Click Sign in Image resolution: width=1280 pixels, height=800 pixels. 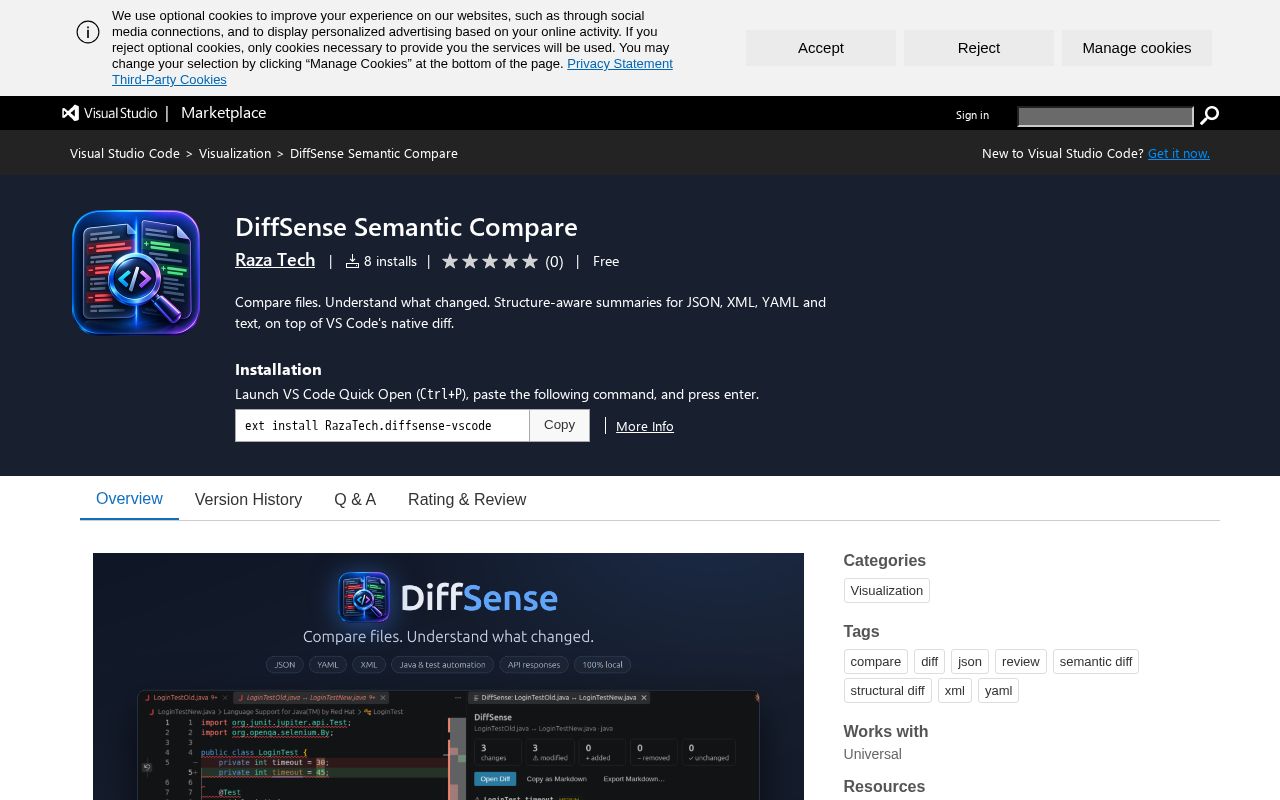coord(972,115)
